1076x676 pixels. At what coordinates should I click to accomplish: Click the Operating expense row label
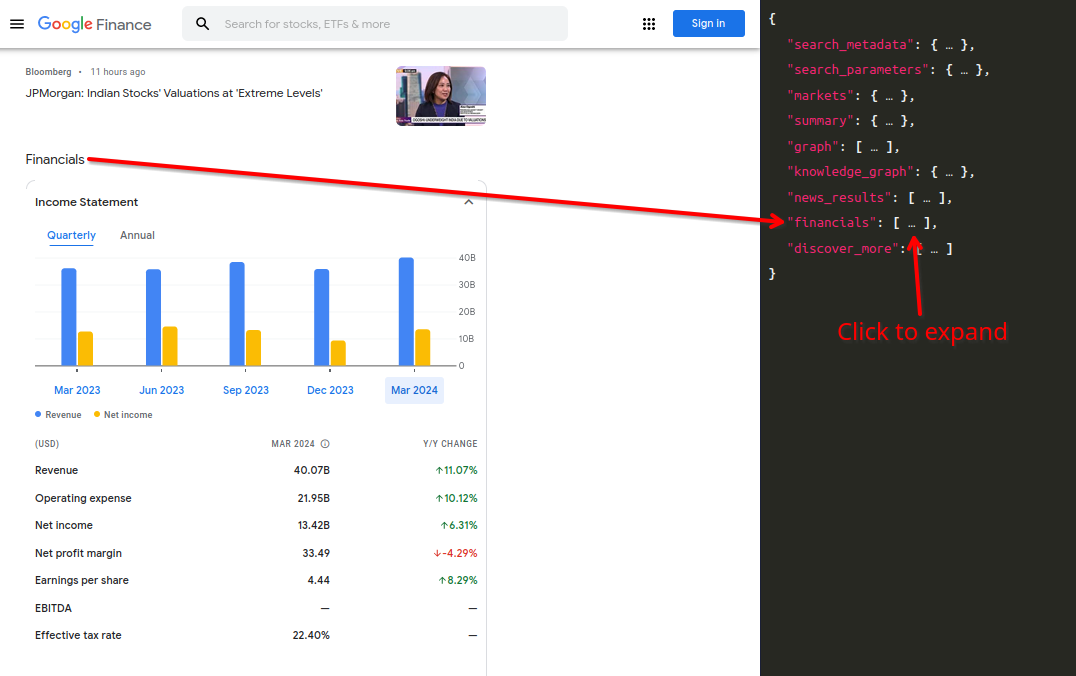click(x=83, y=498)
